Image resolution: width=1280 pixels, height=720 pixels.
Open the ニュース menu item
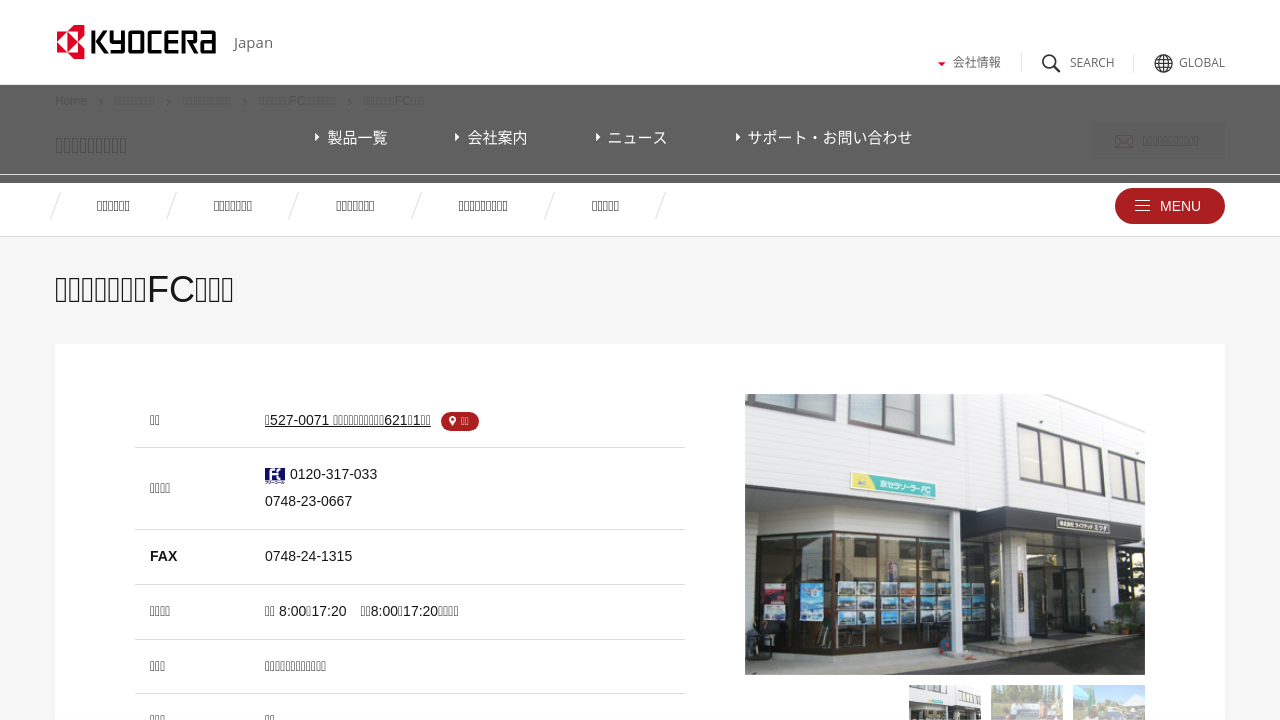[x=632, y=137]
